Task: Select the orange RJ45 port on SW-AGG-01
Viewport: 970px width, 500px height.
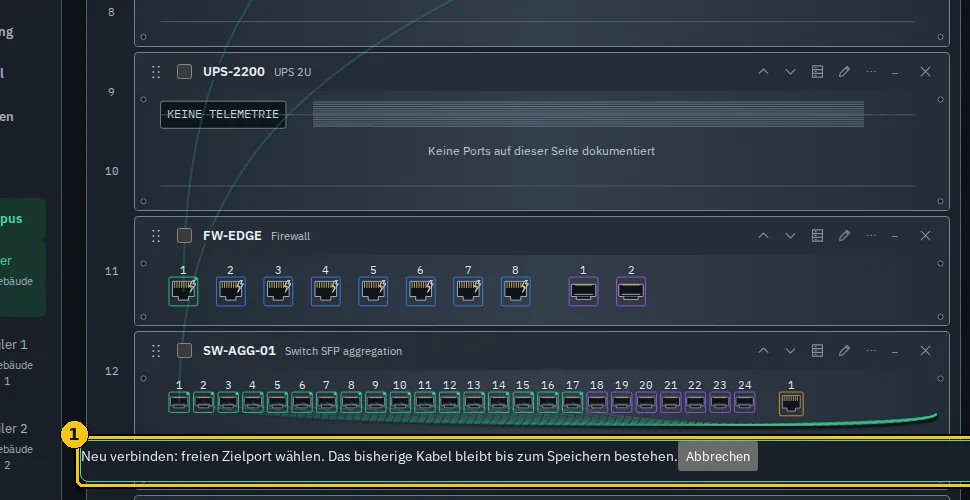Action: click(791, 403)
